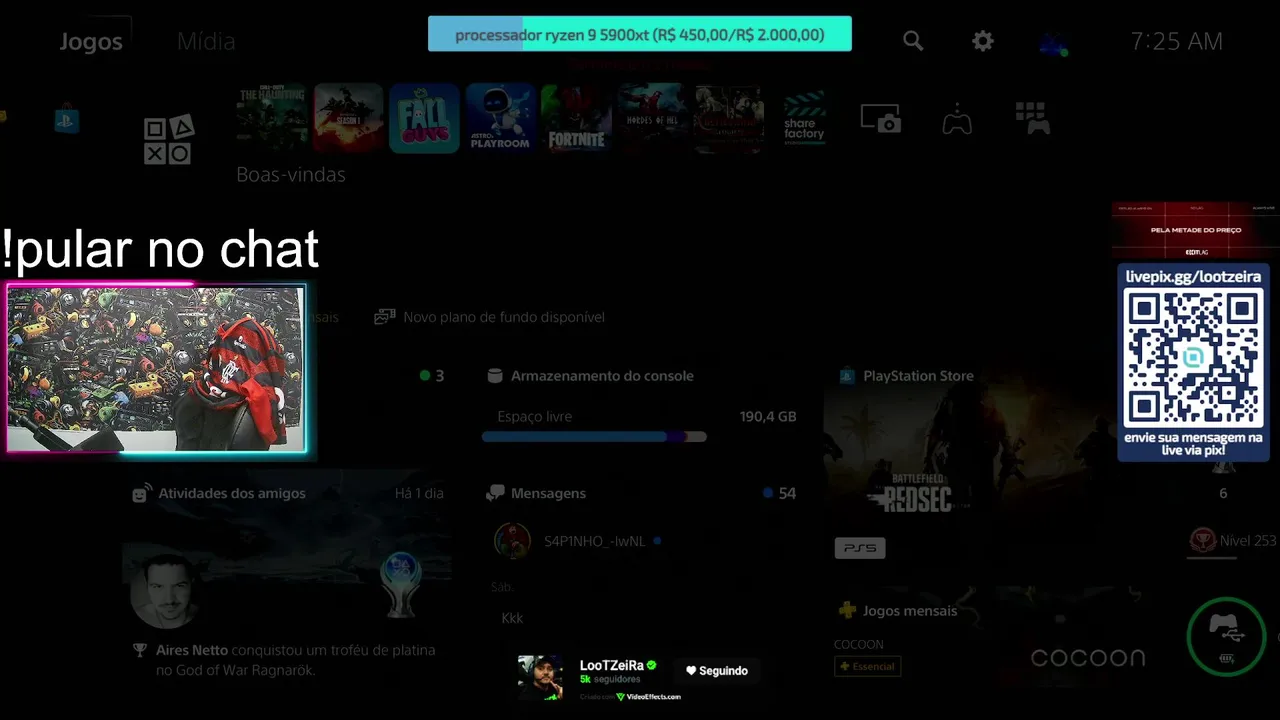
Task: Click the 190,4 GB free space value
Action: tap(768, 416)
